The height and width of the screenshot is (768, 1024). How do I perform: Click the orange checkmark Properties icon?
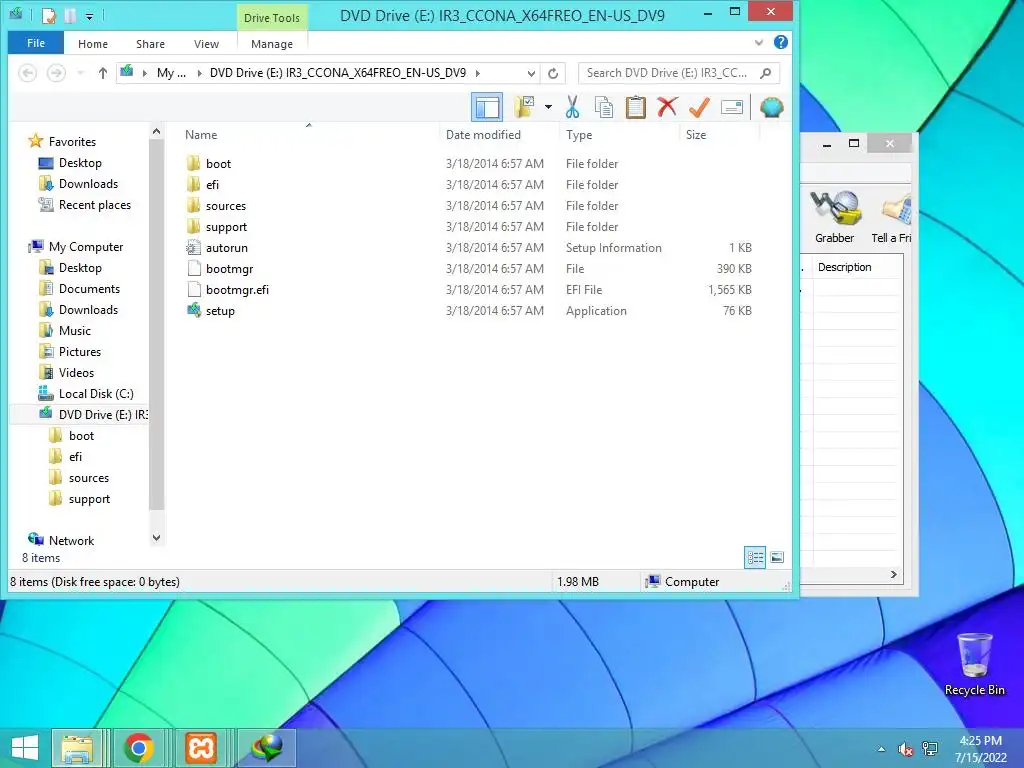click(699, 107)
